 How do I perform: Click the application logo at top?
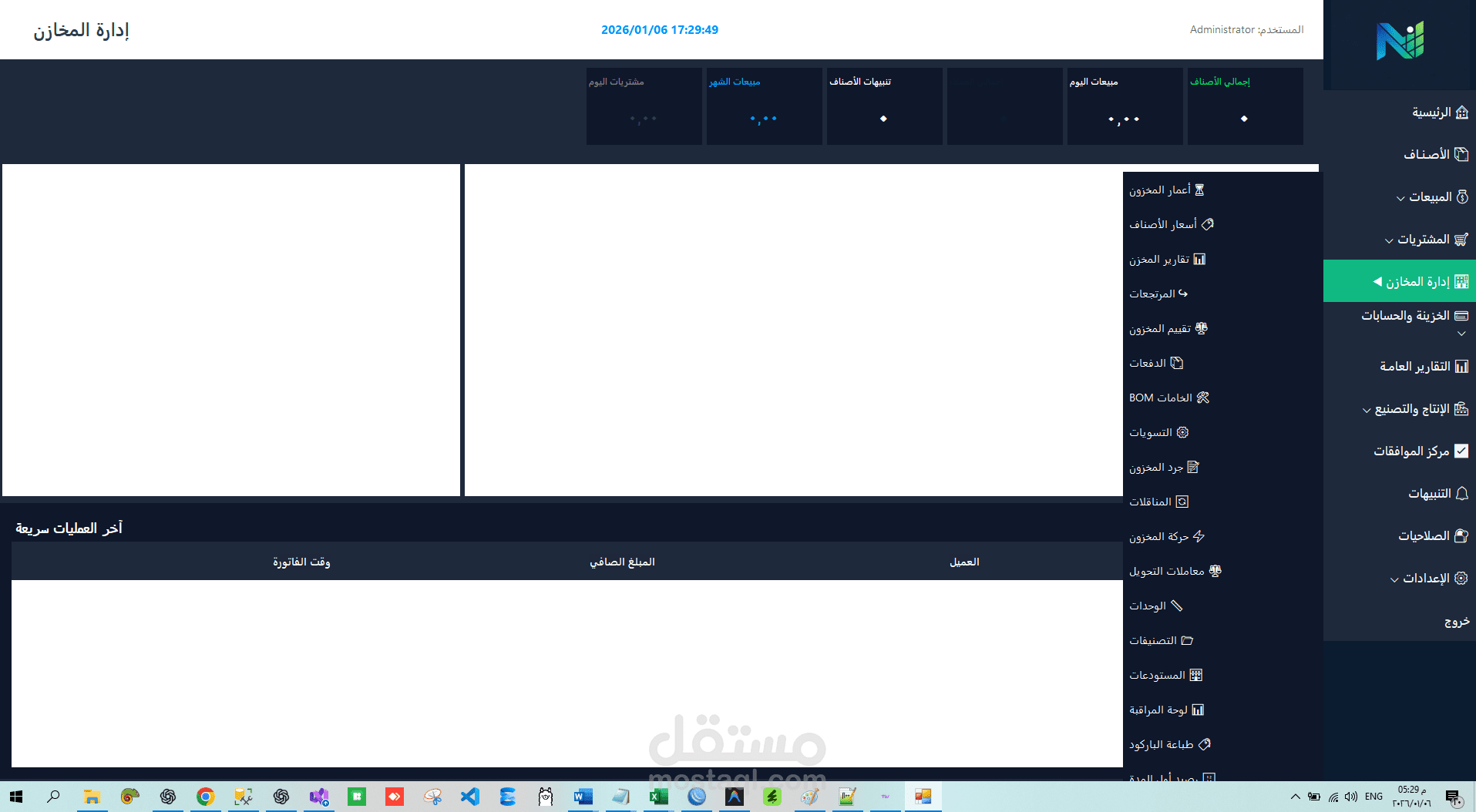pos(1400,41)
